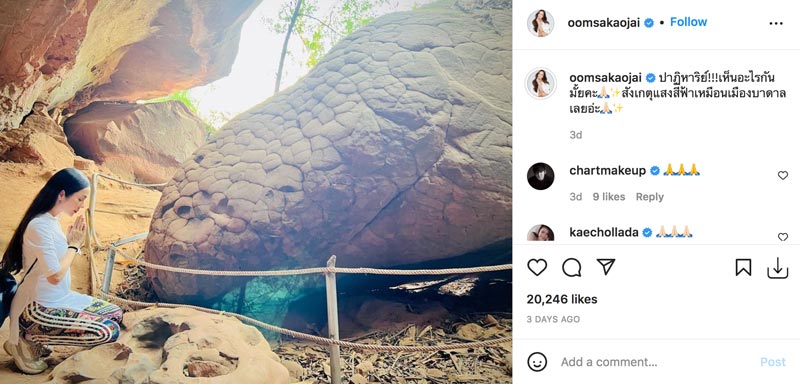Open the post photo of the rock
Screen dimensions: 800x384
pyautogui.click(x=256, y=192)
